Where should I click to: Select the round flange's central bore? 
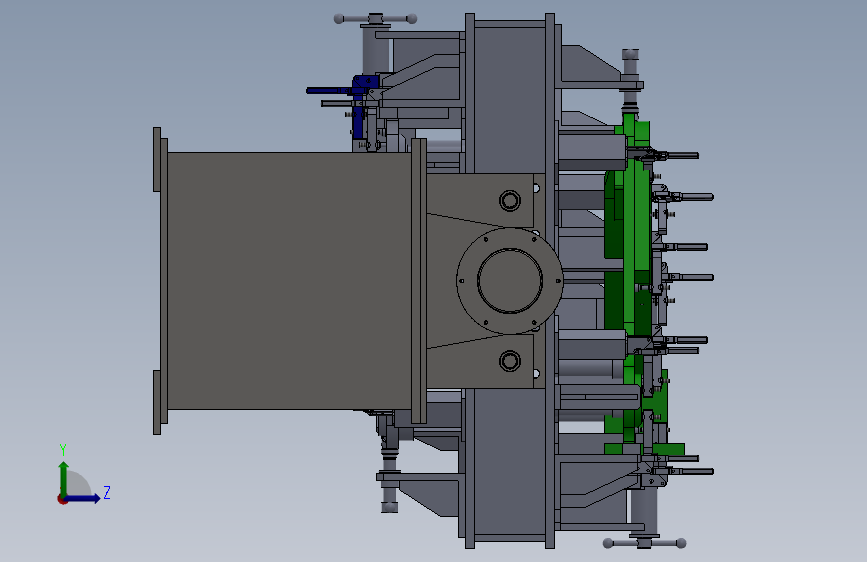pyautogui.click(x=509, y=280)
